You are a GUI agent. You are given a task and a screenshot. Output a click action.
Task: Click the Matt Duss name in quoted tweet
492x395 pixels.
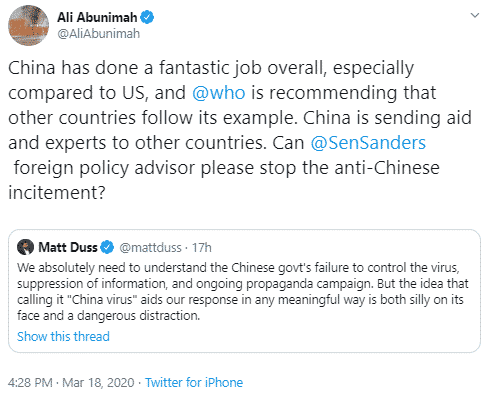(x=68, y=247)
